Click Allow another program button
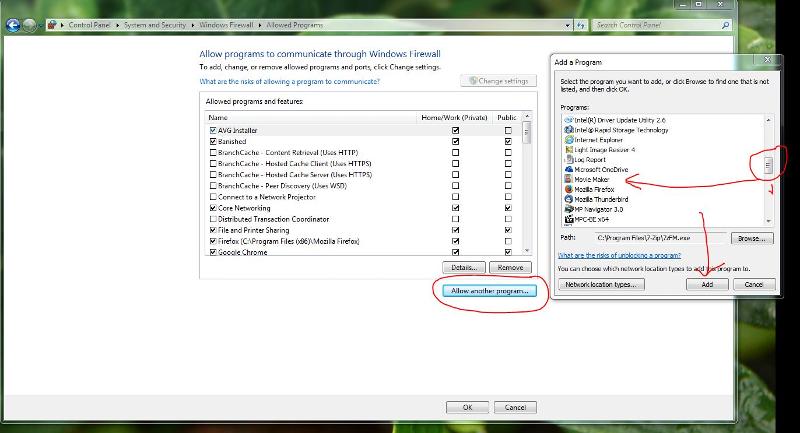The width and height of the screenshot is (800, 433). pyautogui.click(x=489, y=291)
